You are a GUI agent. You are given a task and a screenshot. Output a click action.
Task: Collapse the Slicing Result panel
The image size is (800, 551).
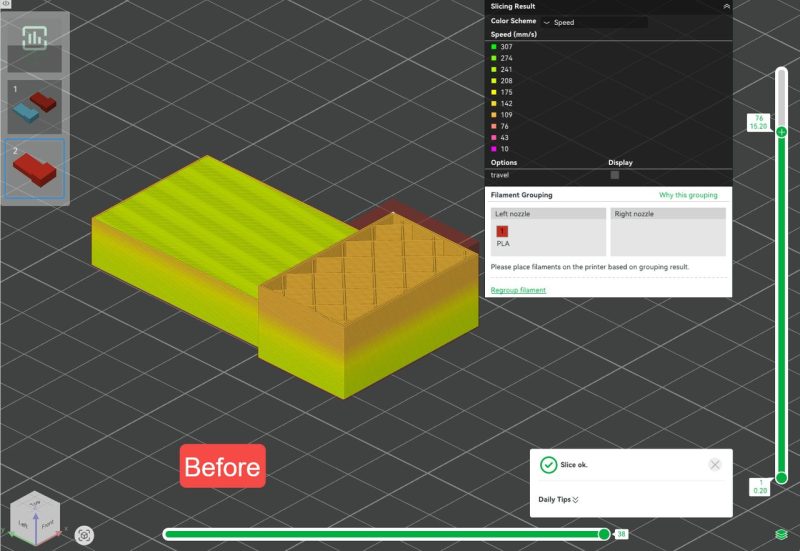(726, 6)
